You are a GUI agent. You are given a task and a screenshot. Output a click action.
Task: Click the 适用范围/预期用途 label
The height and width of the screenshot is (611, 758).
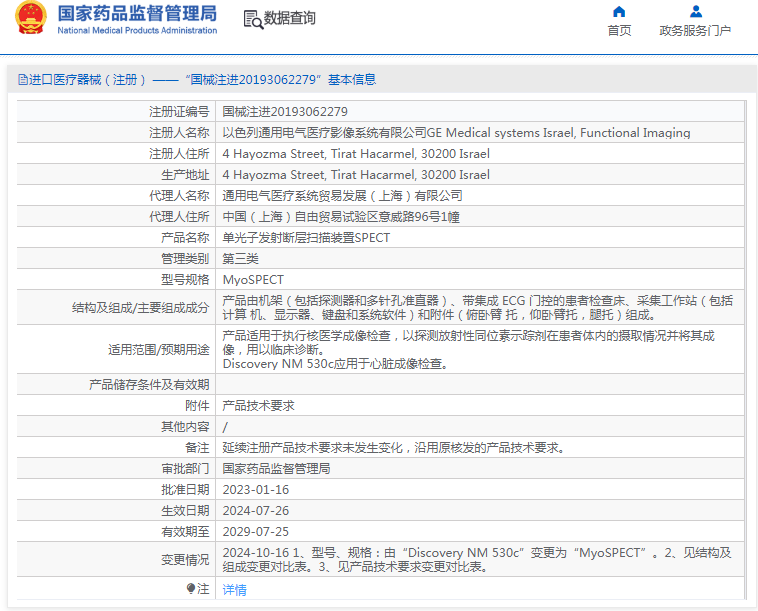(159, 349)
